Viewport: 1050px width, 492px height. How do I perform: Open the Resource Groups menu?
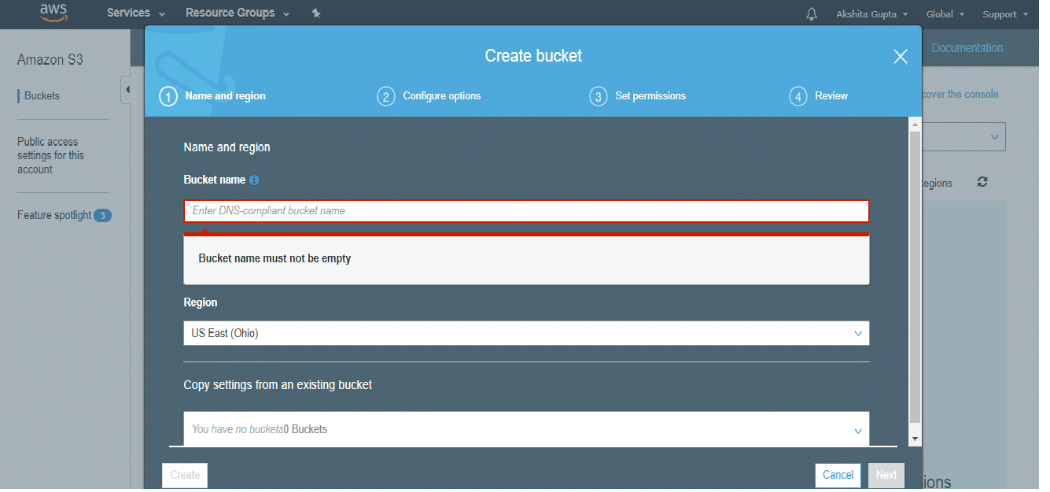pos(237,13)
